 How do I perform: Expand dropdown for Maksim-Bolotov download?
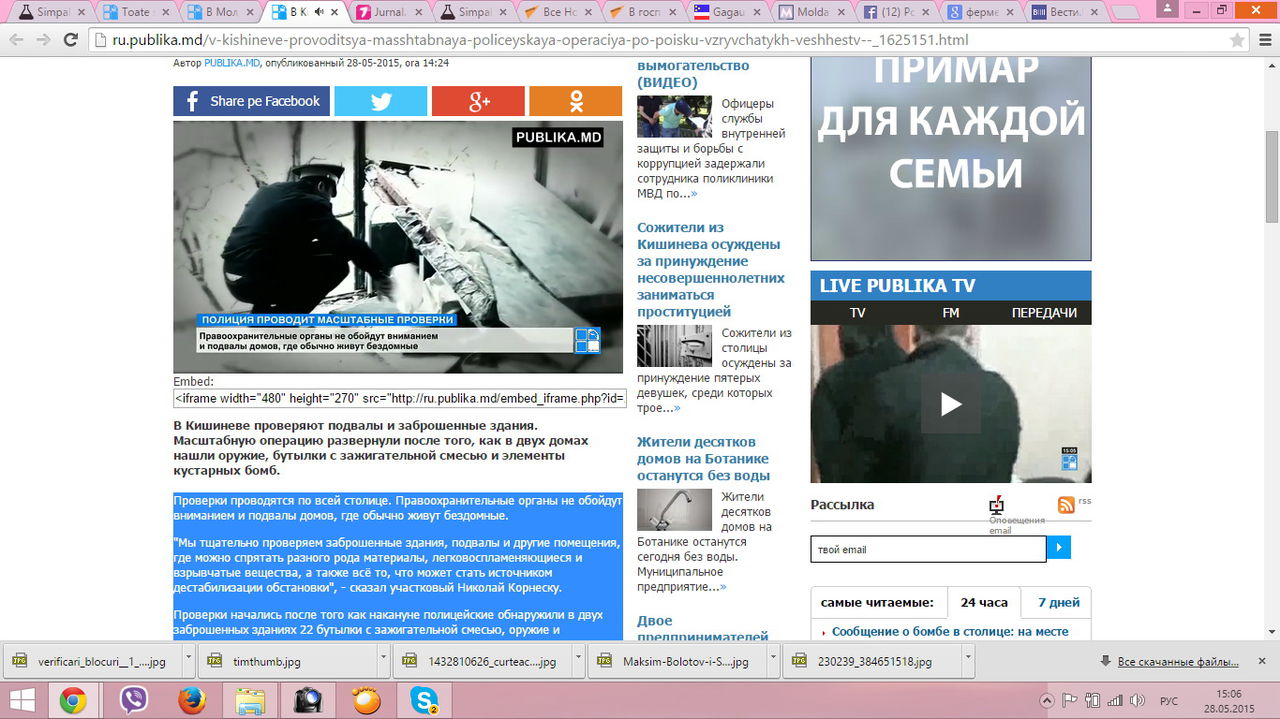click(x=772, y=661)
